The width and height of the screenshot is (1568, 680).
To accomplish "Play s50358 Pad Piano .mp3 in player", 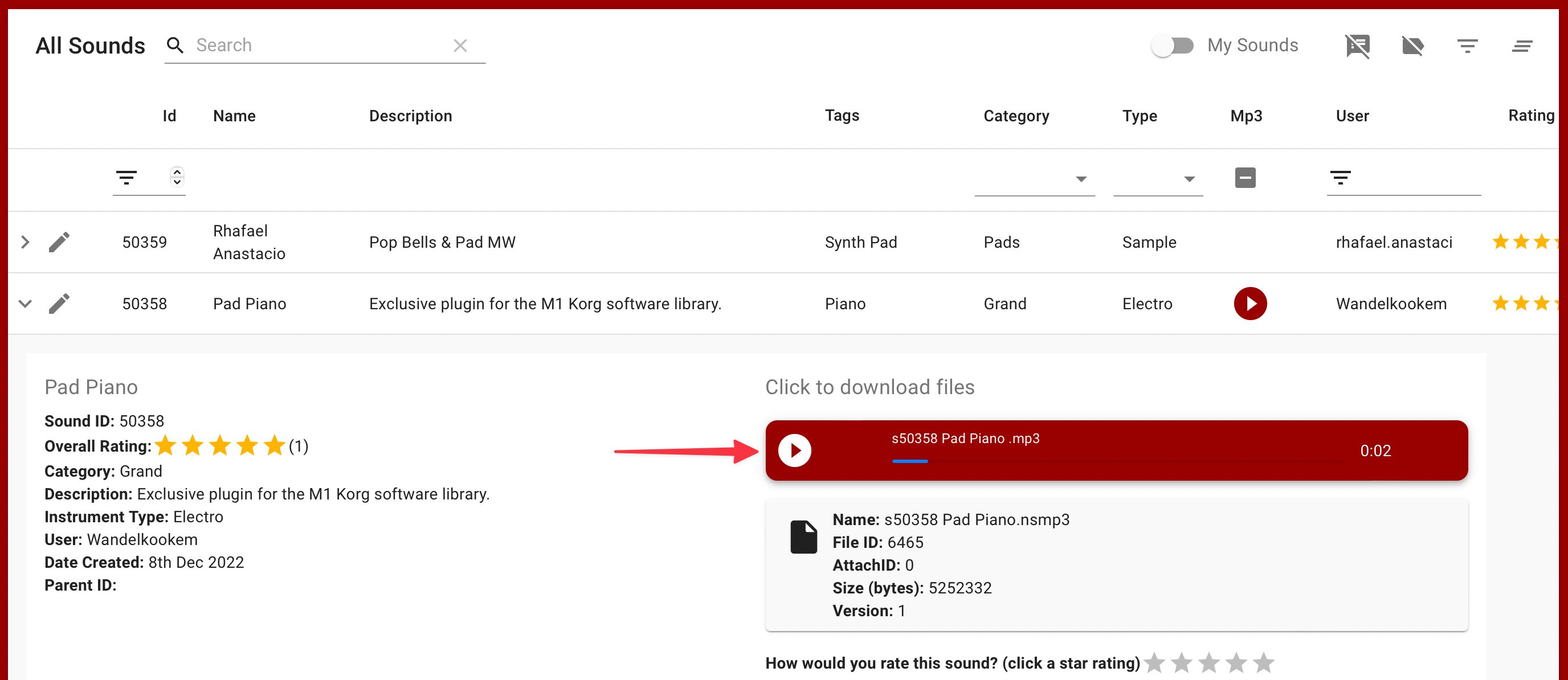I will click(x=794, y=450).
